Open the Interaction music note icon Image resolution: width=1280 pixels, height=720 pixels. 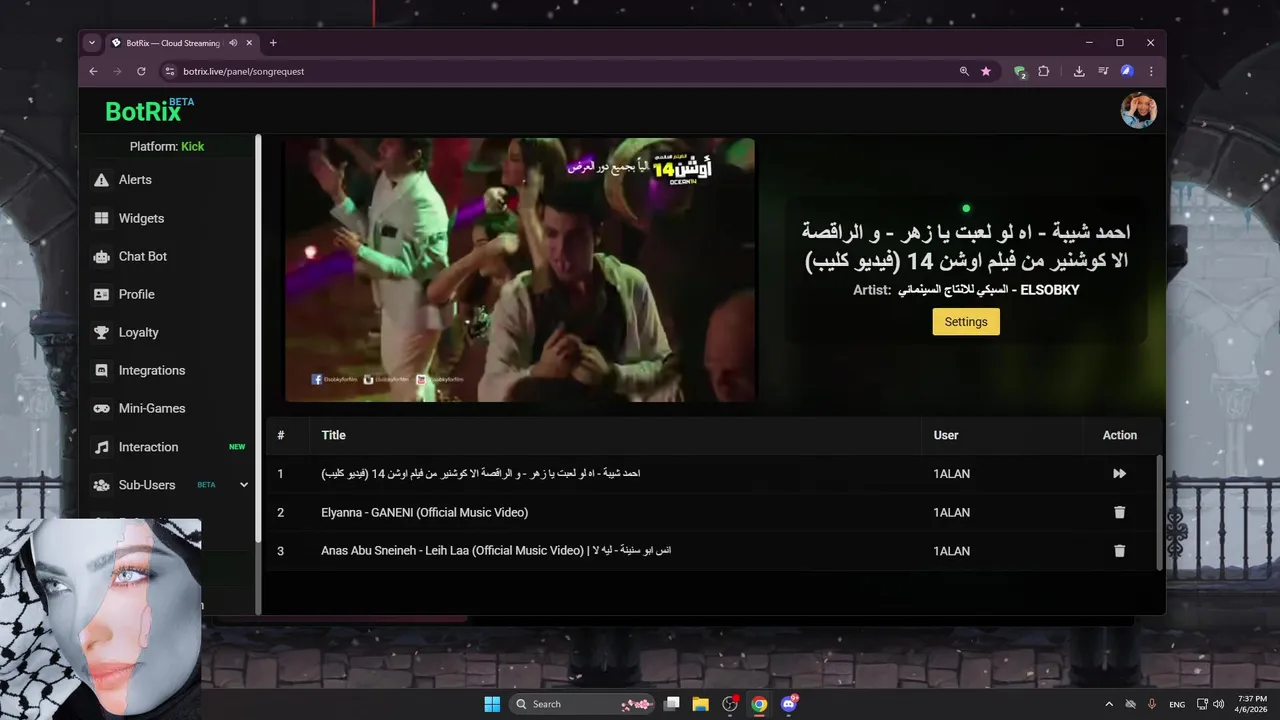click(x=101, y=447)
